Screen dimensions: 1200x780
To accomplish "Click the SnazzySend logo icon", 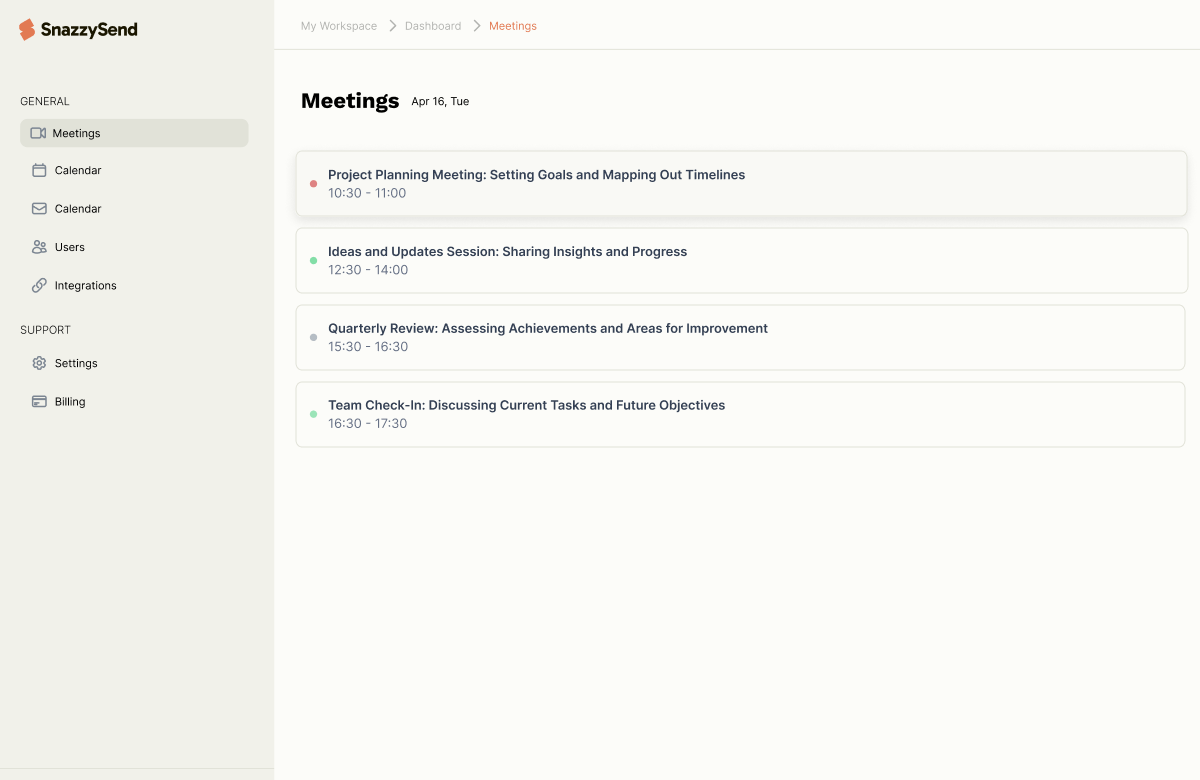I will coord(27,30).
